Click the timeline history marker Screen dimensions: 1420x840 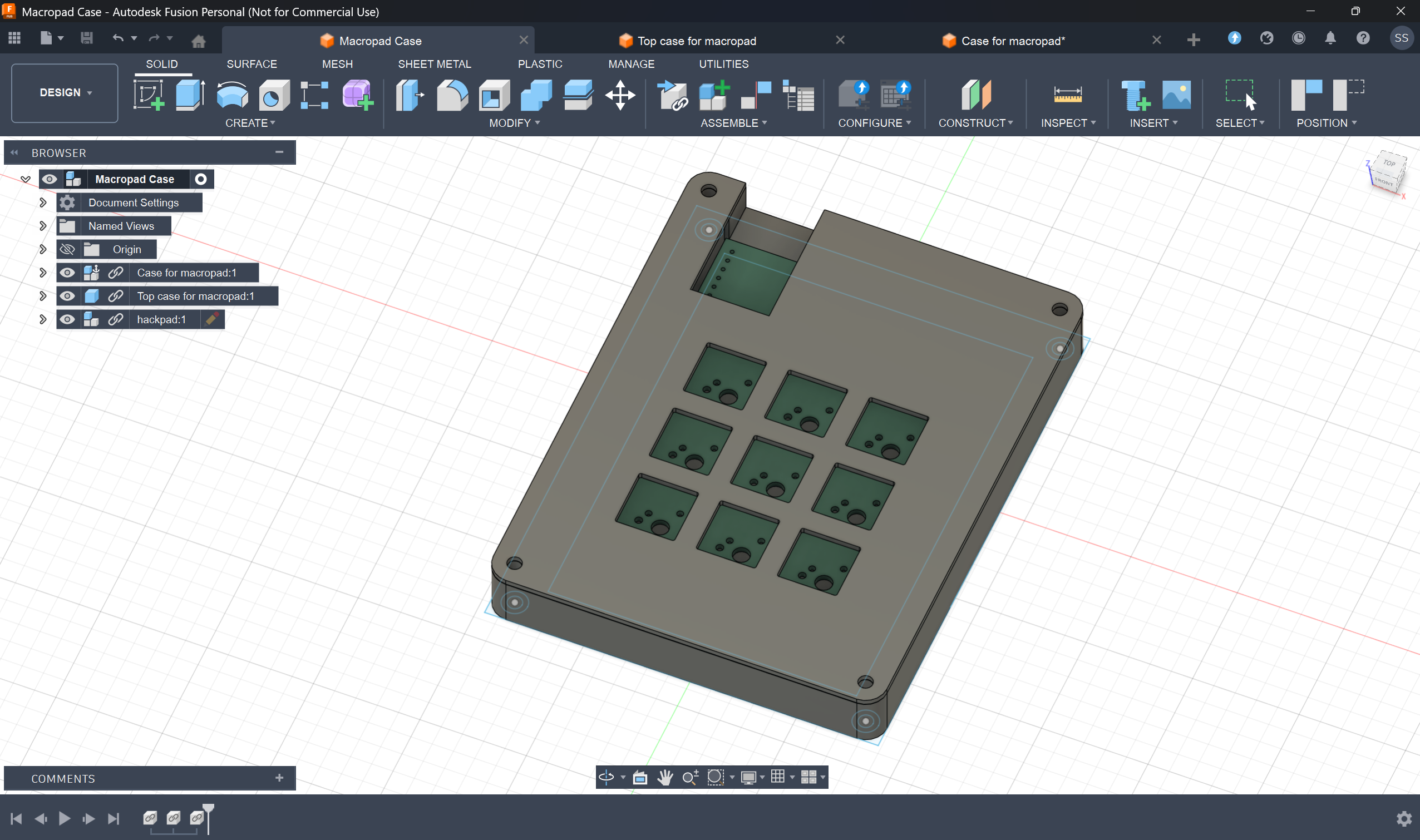(208, 818)
